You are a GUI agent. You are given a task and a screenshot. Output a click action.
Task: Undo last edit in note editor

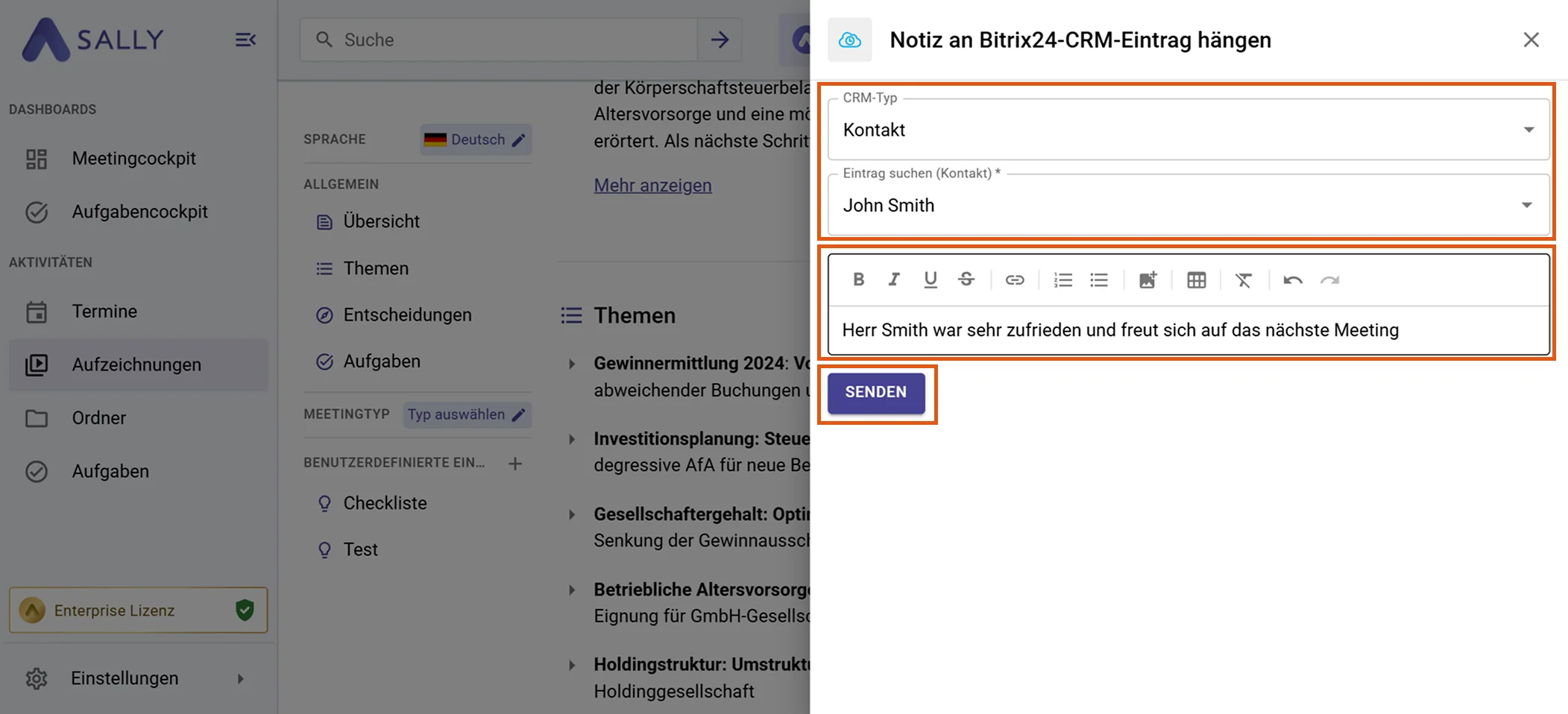tap(1293, 279)
